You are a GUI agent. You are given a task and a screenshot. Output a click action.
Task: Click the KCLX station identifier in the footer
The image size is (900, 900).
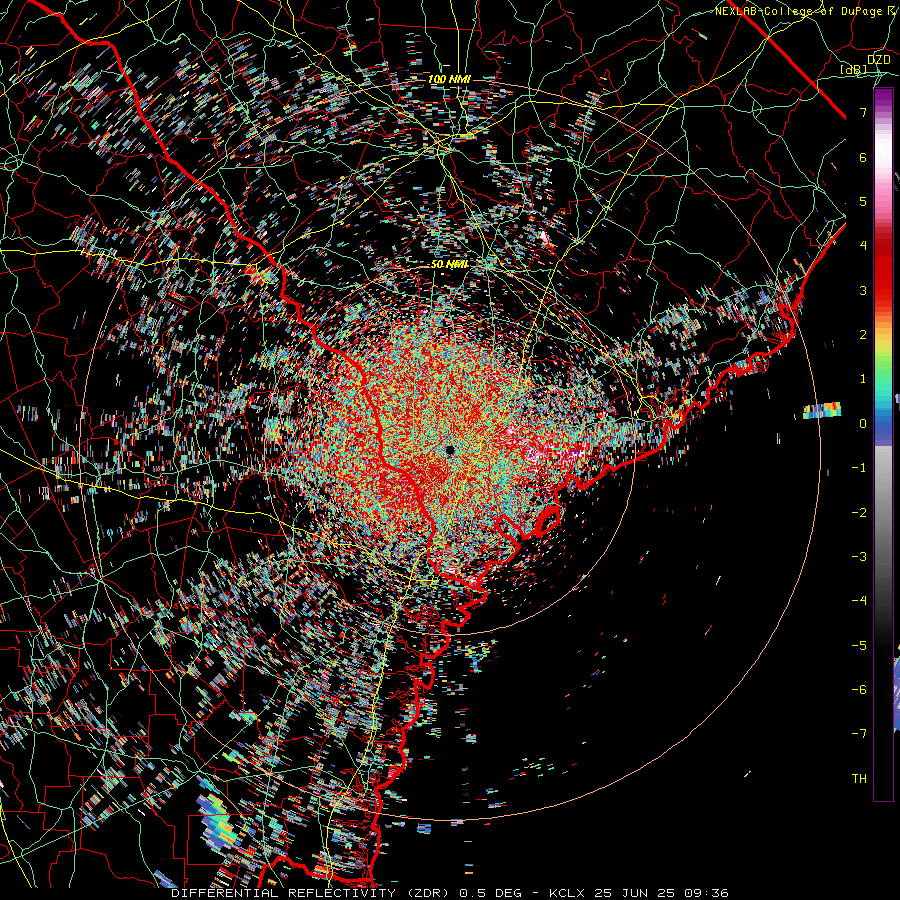pyautogui.click(x=568, y=893)
